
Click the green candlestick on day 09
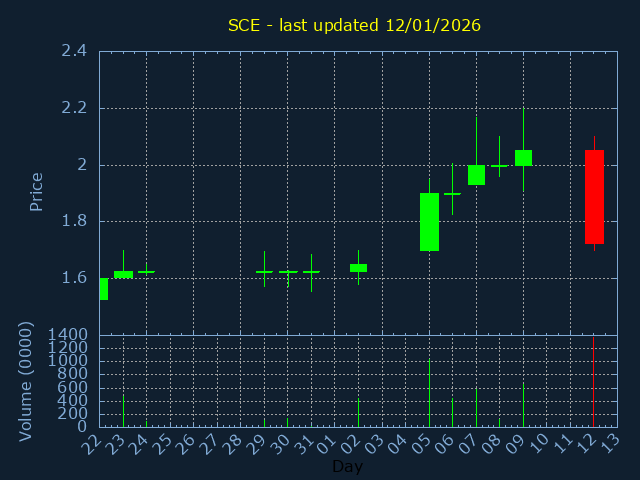click(x=523, y=157)
